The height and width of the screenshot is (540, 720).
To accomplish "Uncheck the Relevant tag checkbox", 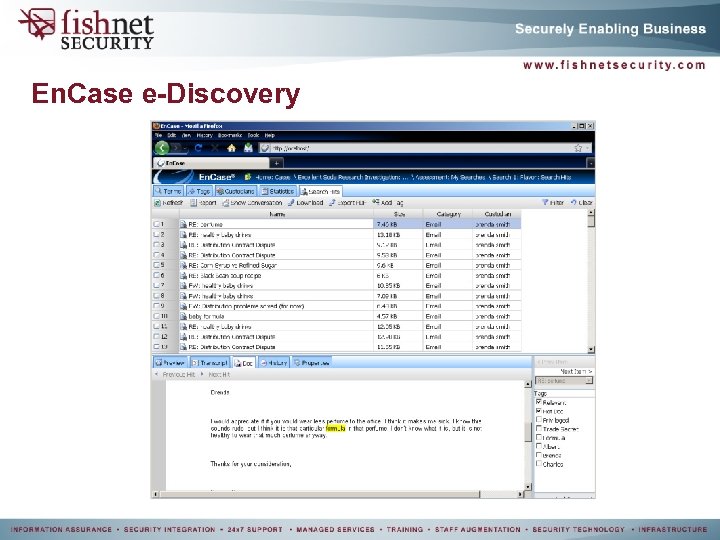I will (539, 402).
